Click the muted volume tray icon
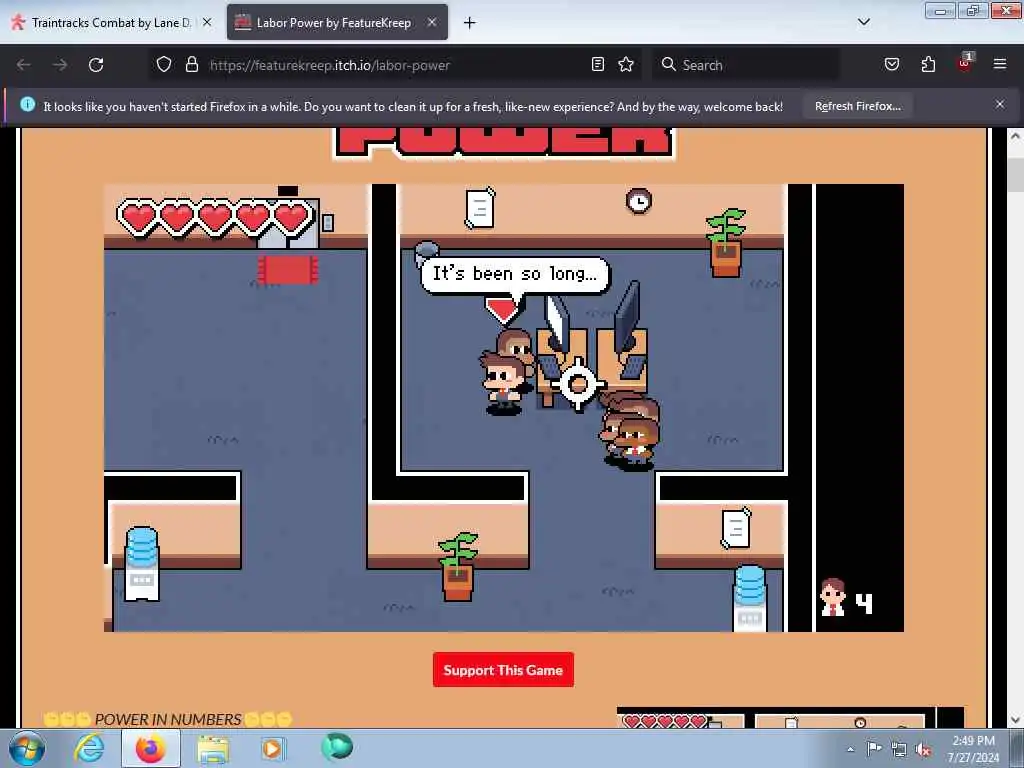 pos(923,750)
